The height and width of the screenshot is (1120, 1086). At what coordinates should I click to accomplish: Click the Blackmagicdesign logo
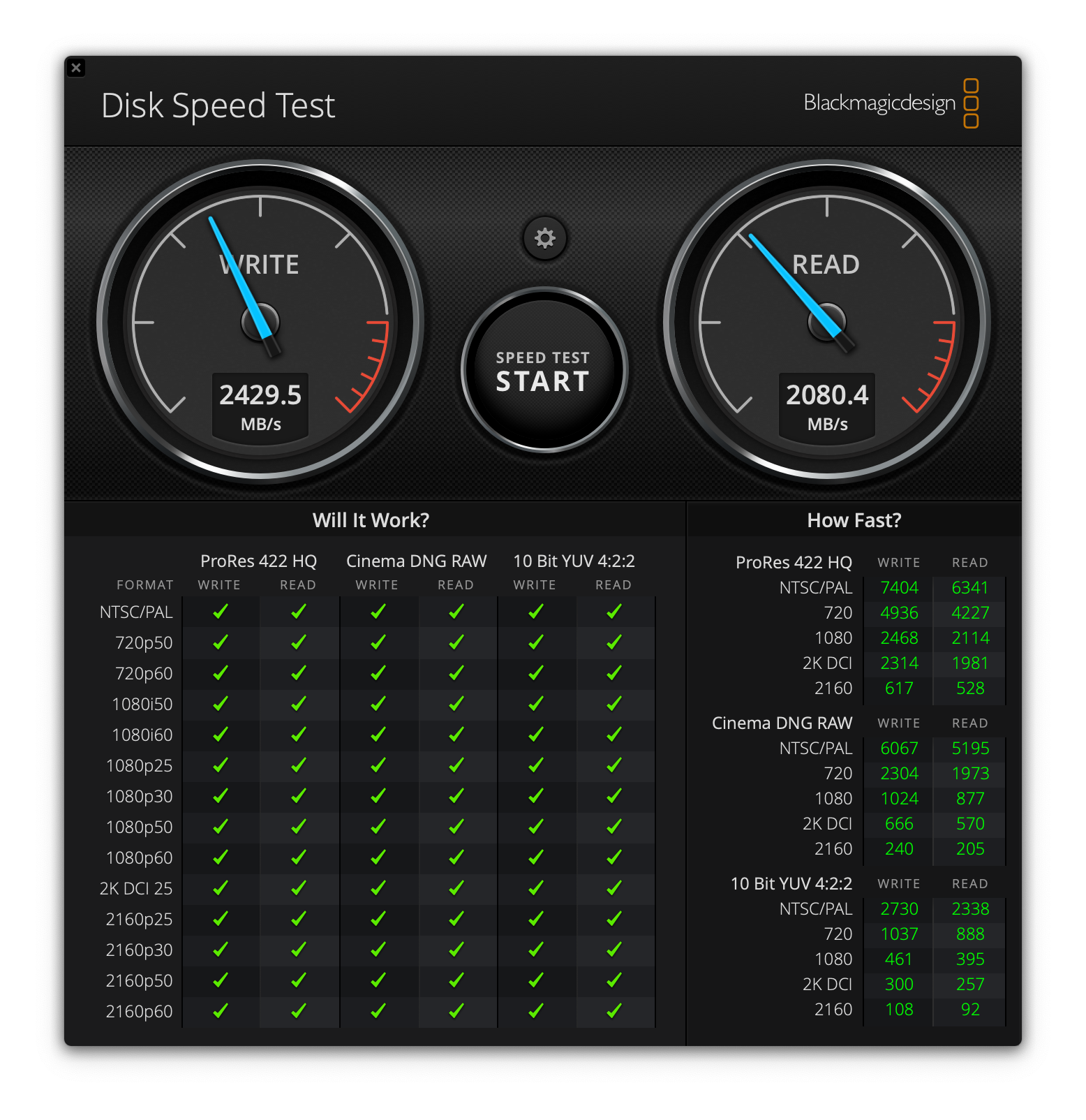[x=891, y=103]
